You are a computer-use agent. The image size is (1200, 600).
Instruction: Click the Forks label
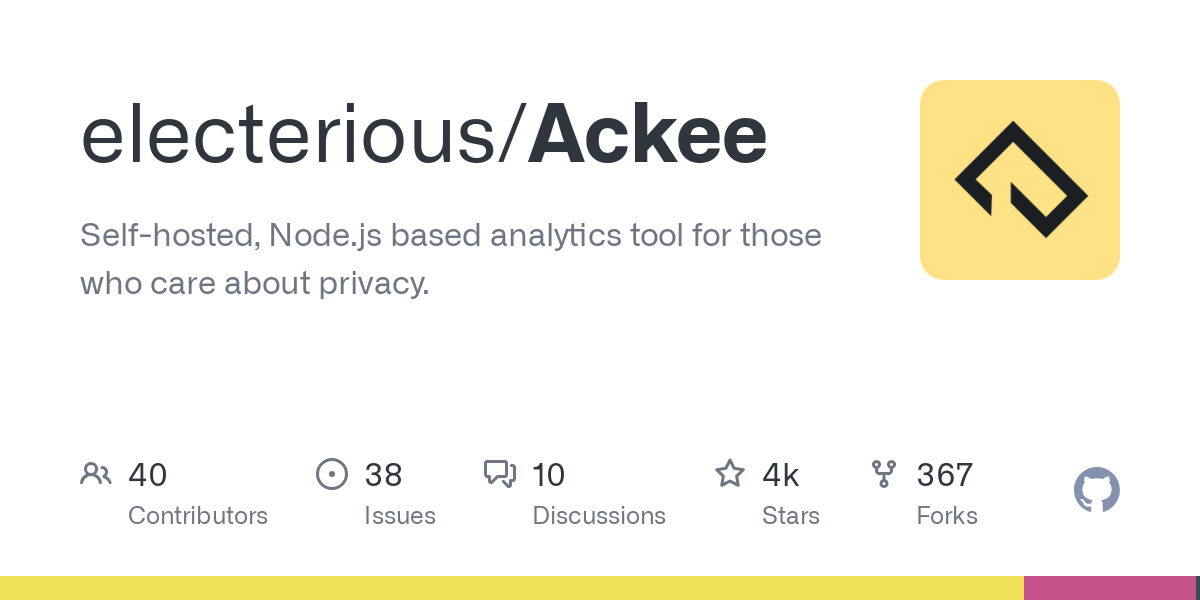tap(947, 516)
